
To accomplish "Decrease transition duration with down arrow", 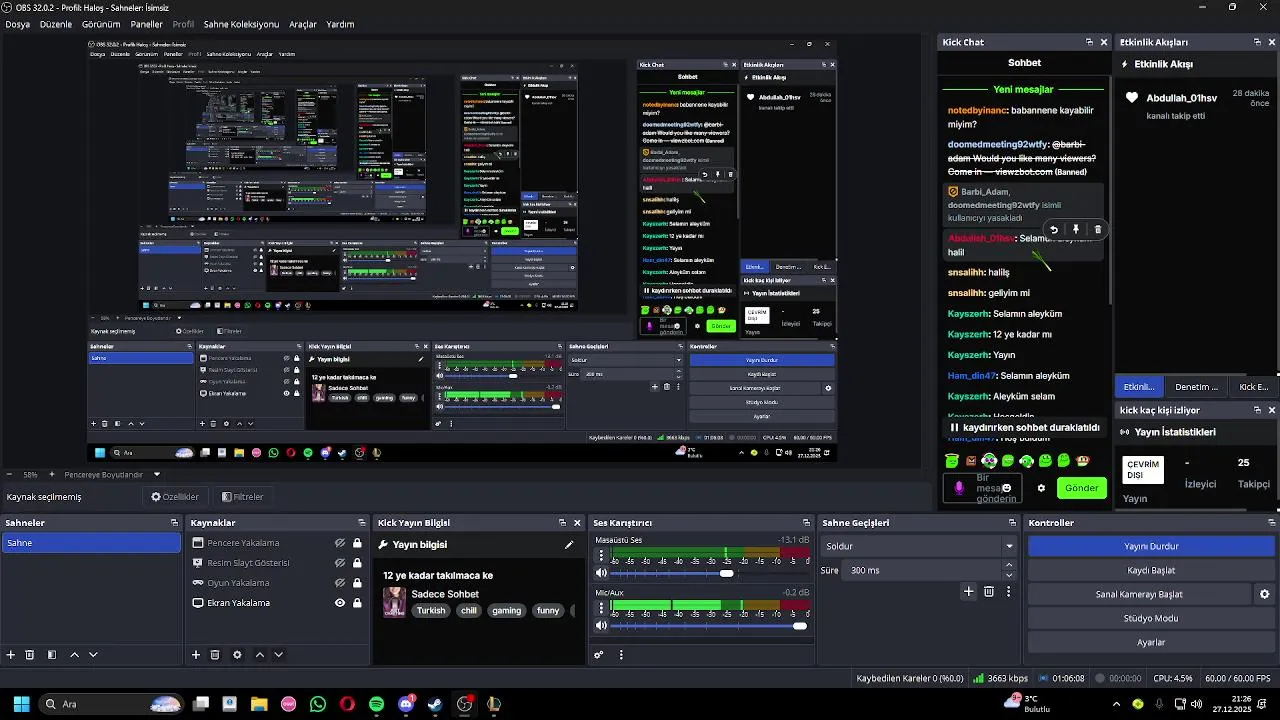I will [1008, 575].
